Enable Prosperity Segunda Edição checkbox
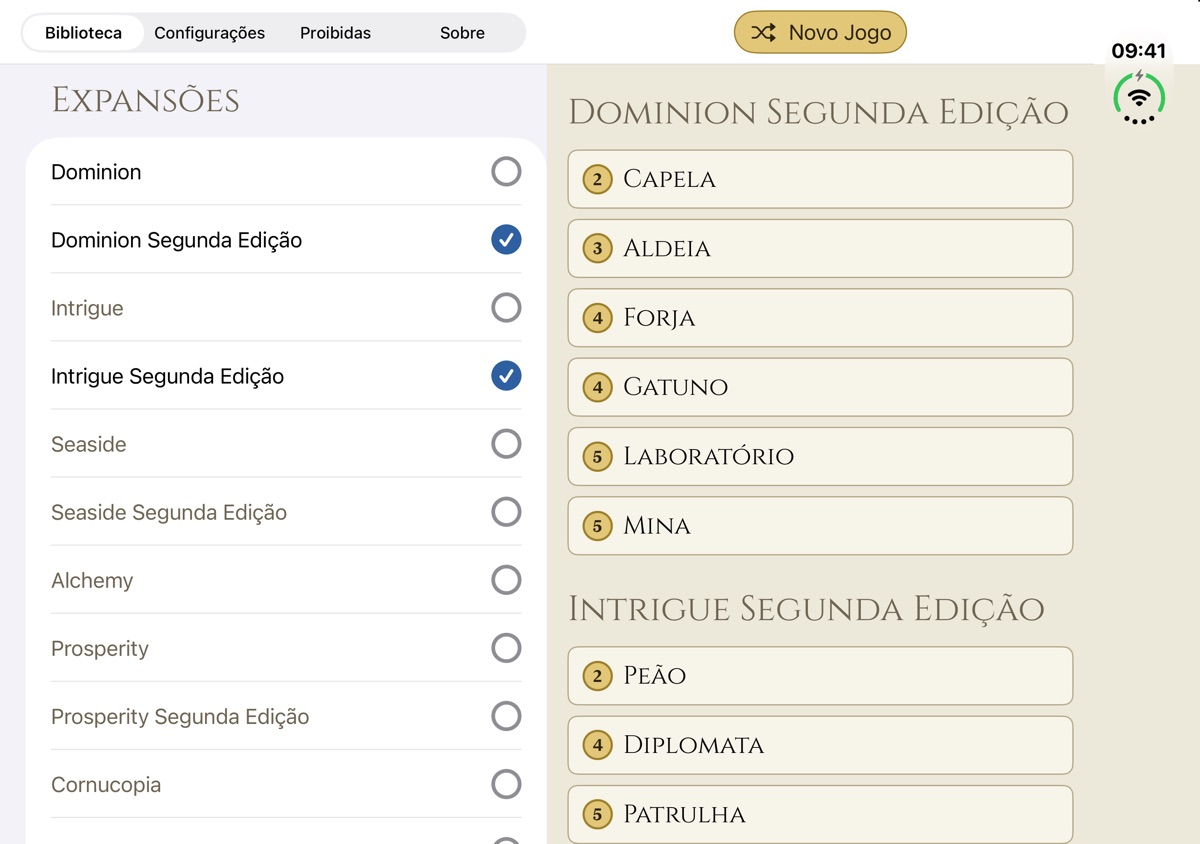Image resolution: width=1200 pixels, height=844 pixels. pos(506,716)
